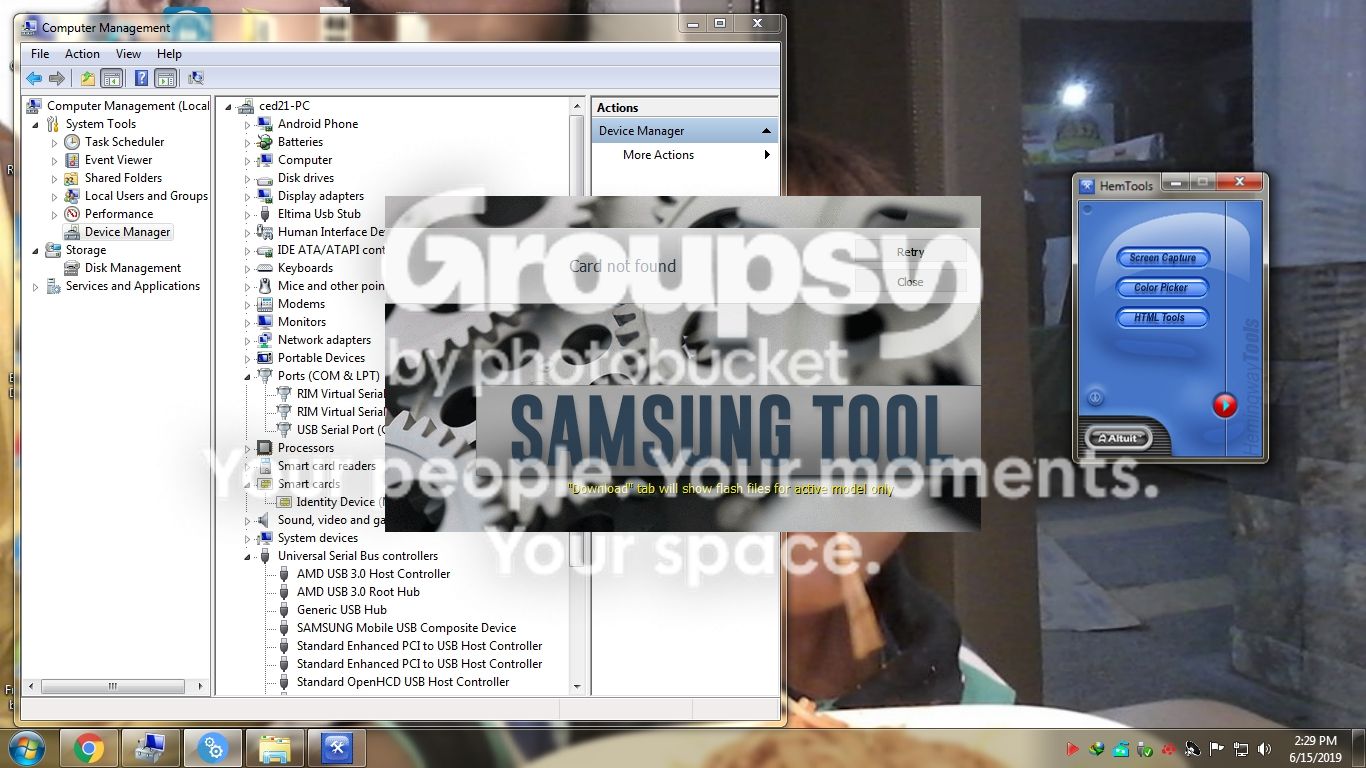The width and height of the screenshot is (1366, 768).
Task: Click the HemTools icon on the taskbar
Action: click(x=336, y=748)
